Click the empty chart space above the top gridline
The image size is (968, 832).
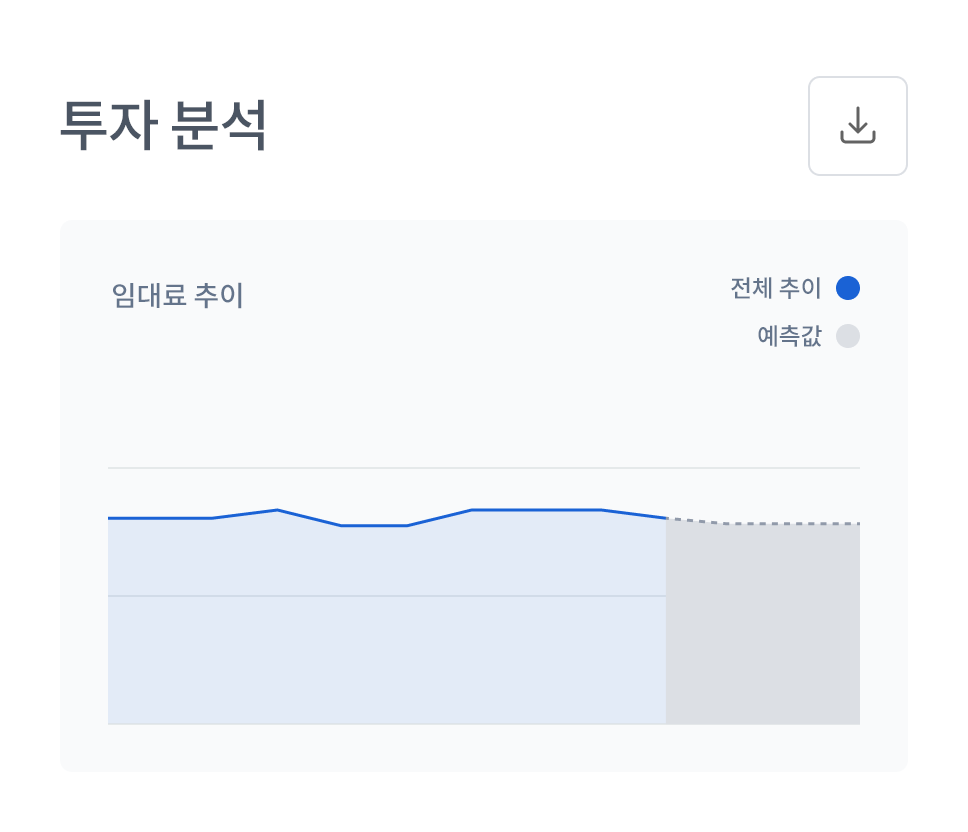(x=484, y=410)
